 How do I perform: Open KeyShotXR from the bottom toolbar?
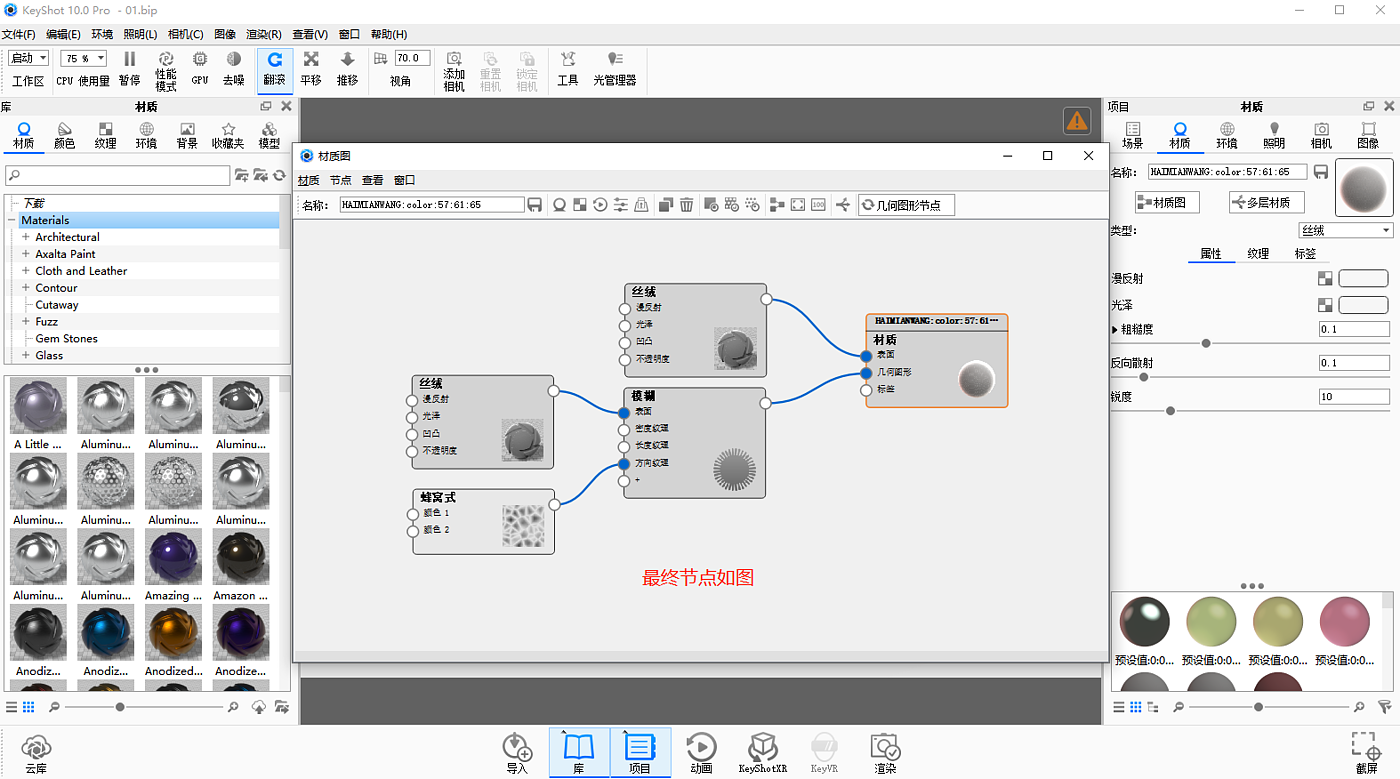point(762,753)
